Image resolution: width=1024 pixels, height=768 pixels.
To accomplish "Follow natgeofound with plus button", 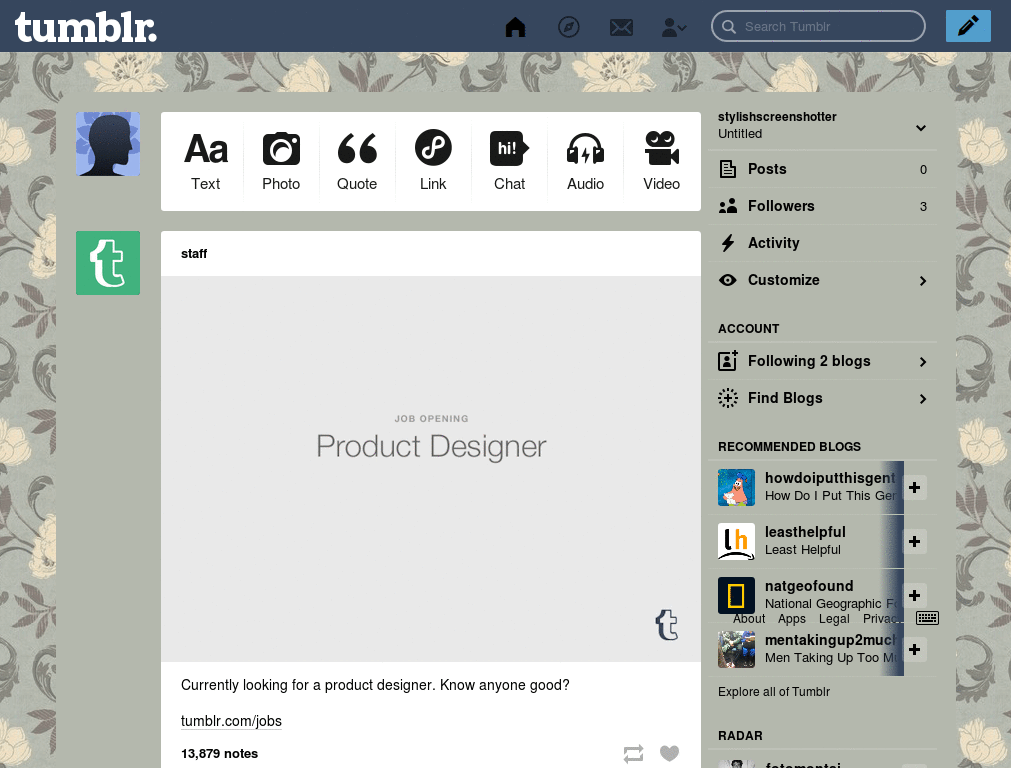I will click(914, 595).
